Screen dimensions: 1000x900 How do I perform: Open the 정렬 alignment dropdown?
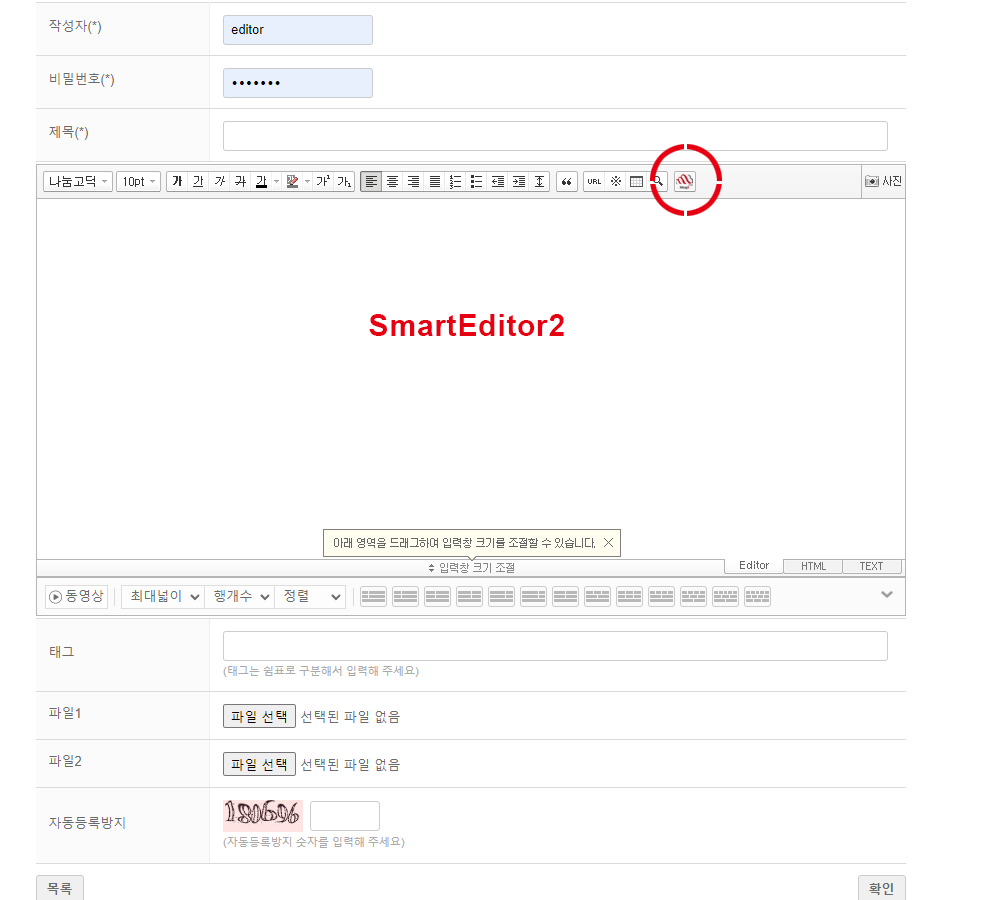coord(310,596)
